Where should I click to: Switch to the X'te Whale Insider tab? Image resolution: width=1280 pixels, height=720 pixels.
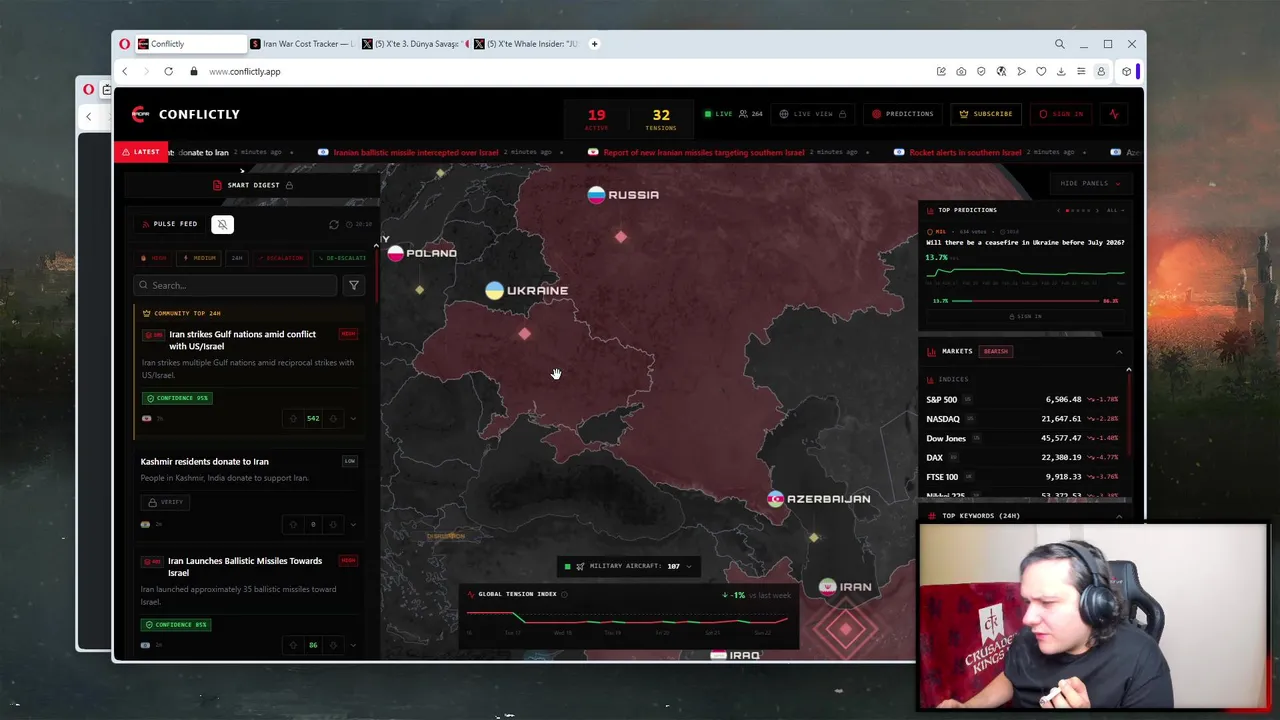(x=527, y=44)
